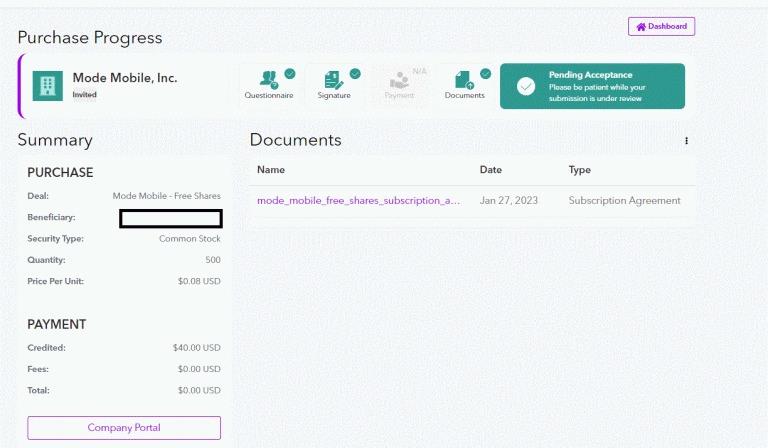
Task: Click the PURCHASE section heading
Action: click(x=60, y=172)
